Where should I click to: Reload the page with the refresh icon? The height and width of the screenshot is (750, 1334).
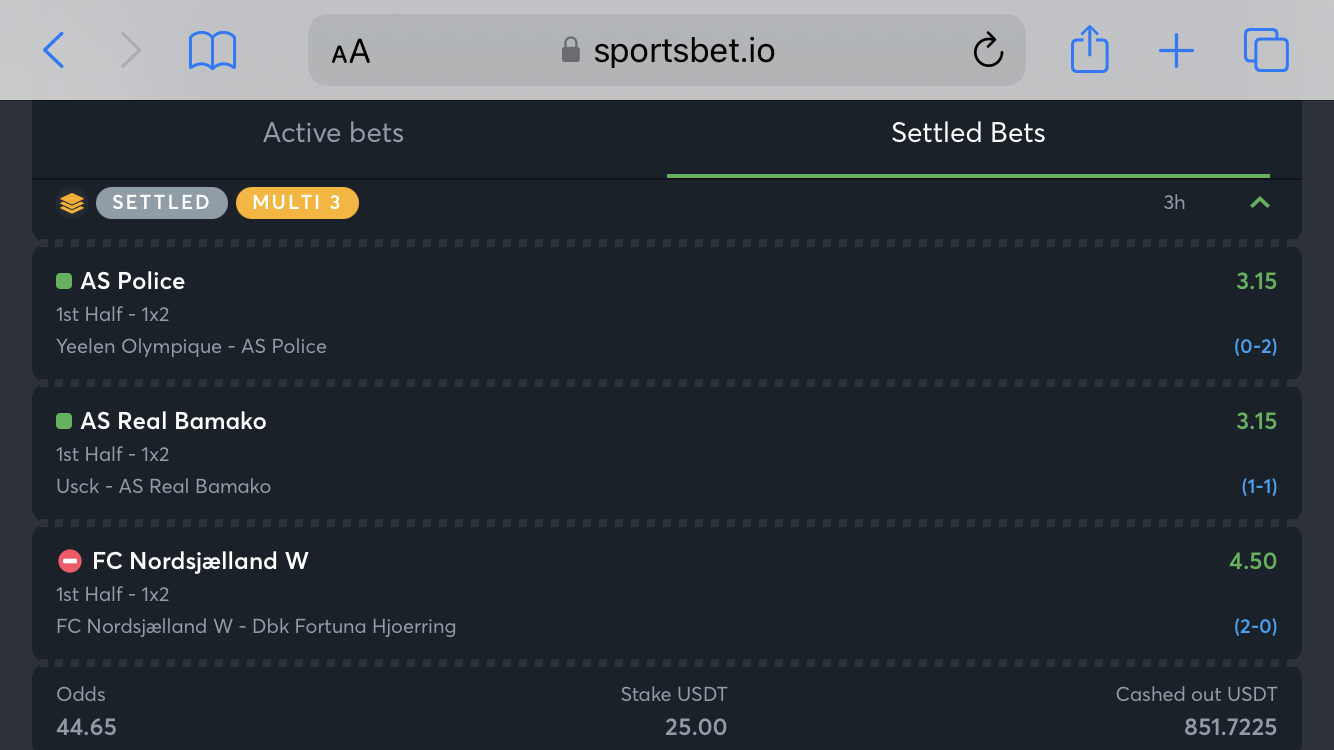point(988,50)
